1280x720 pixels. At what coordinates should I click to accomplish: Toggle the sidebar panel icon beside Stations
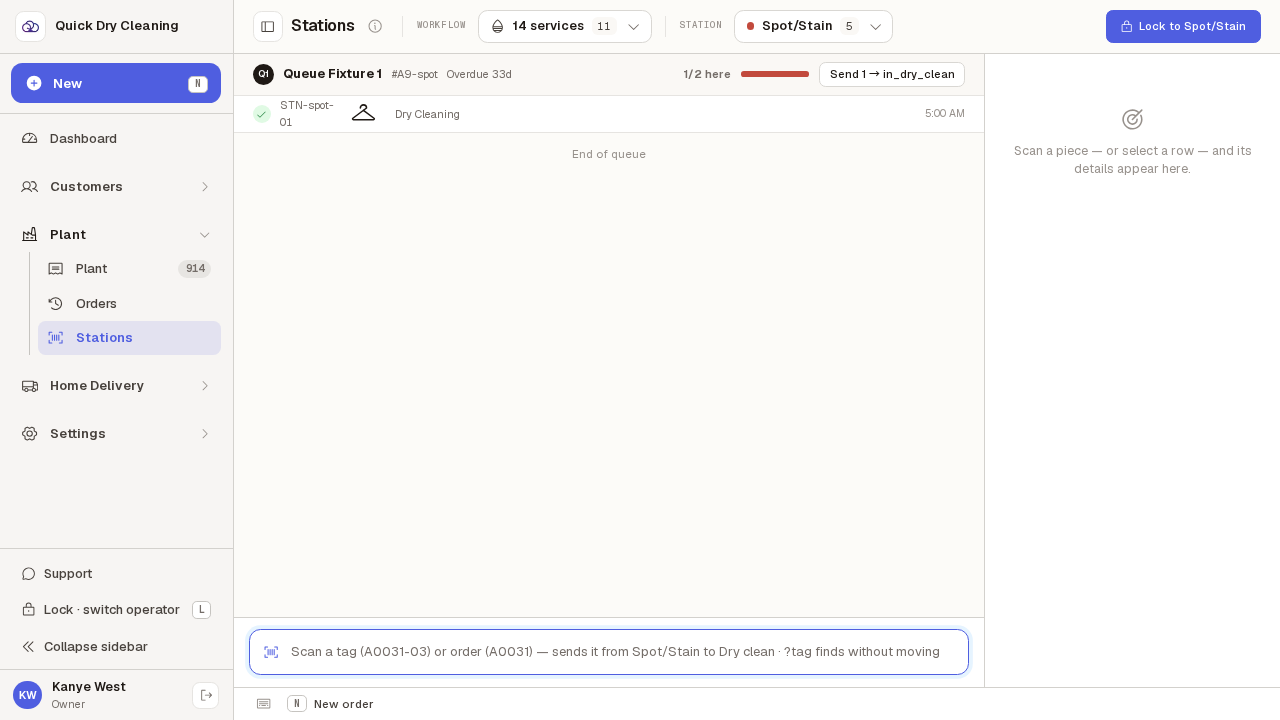tap(268, 26)
